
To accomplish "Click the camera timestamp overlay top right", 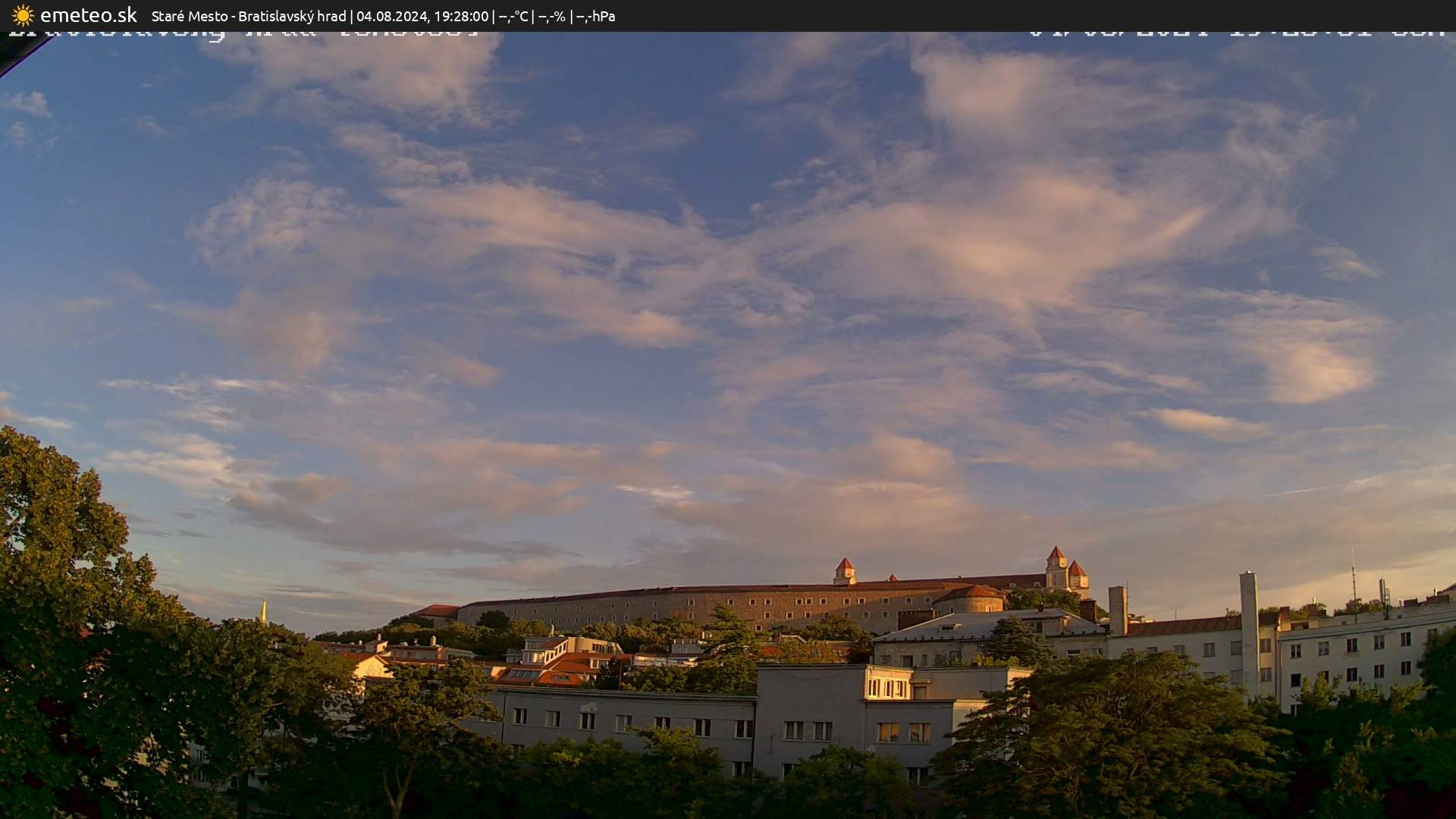I will pos(1236,33).
